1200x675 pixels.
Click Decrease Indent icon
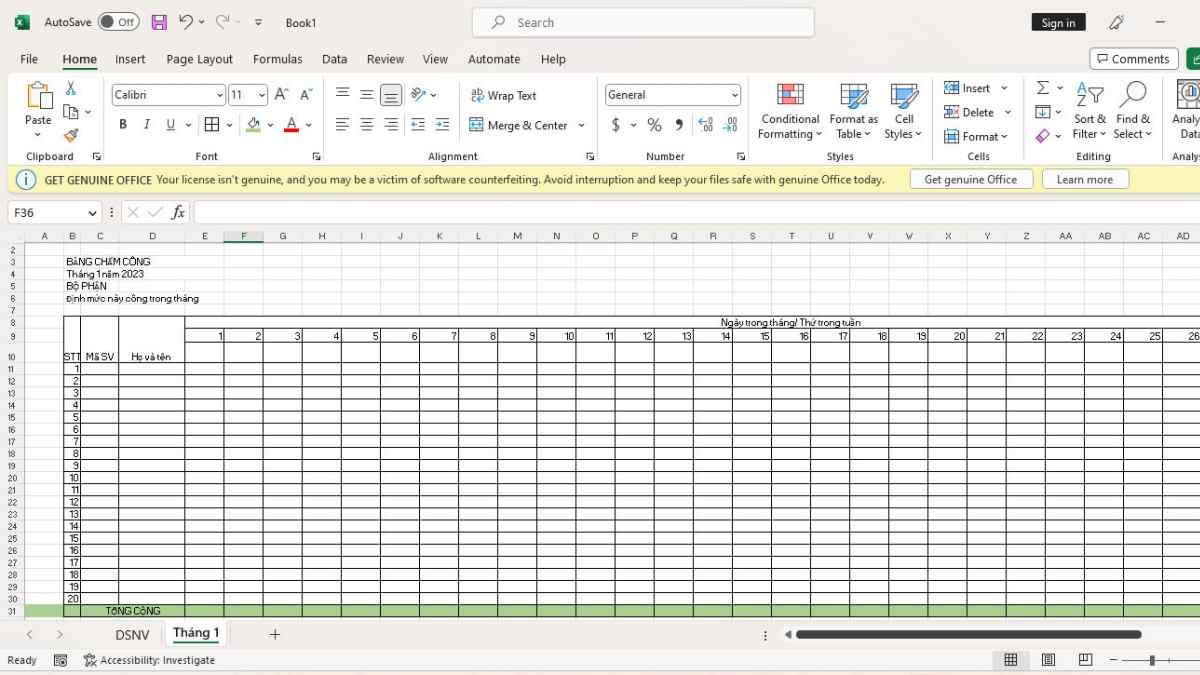click(418, 125)
